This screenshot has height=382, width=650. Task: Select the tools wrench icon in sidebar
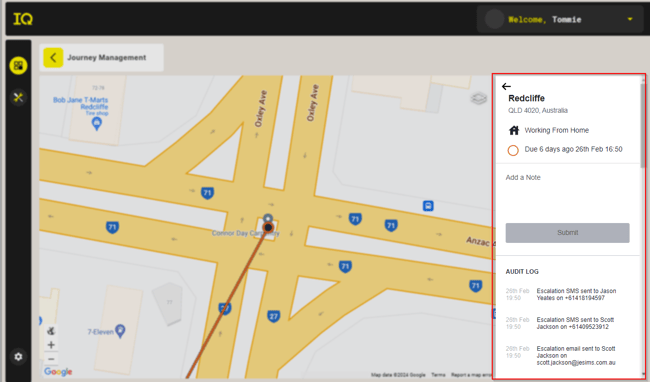pos(18,97)
